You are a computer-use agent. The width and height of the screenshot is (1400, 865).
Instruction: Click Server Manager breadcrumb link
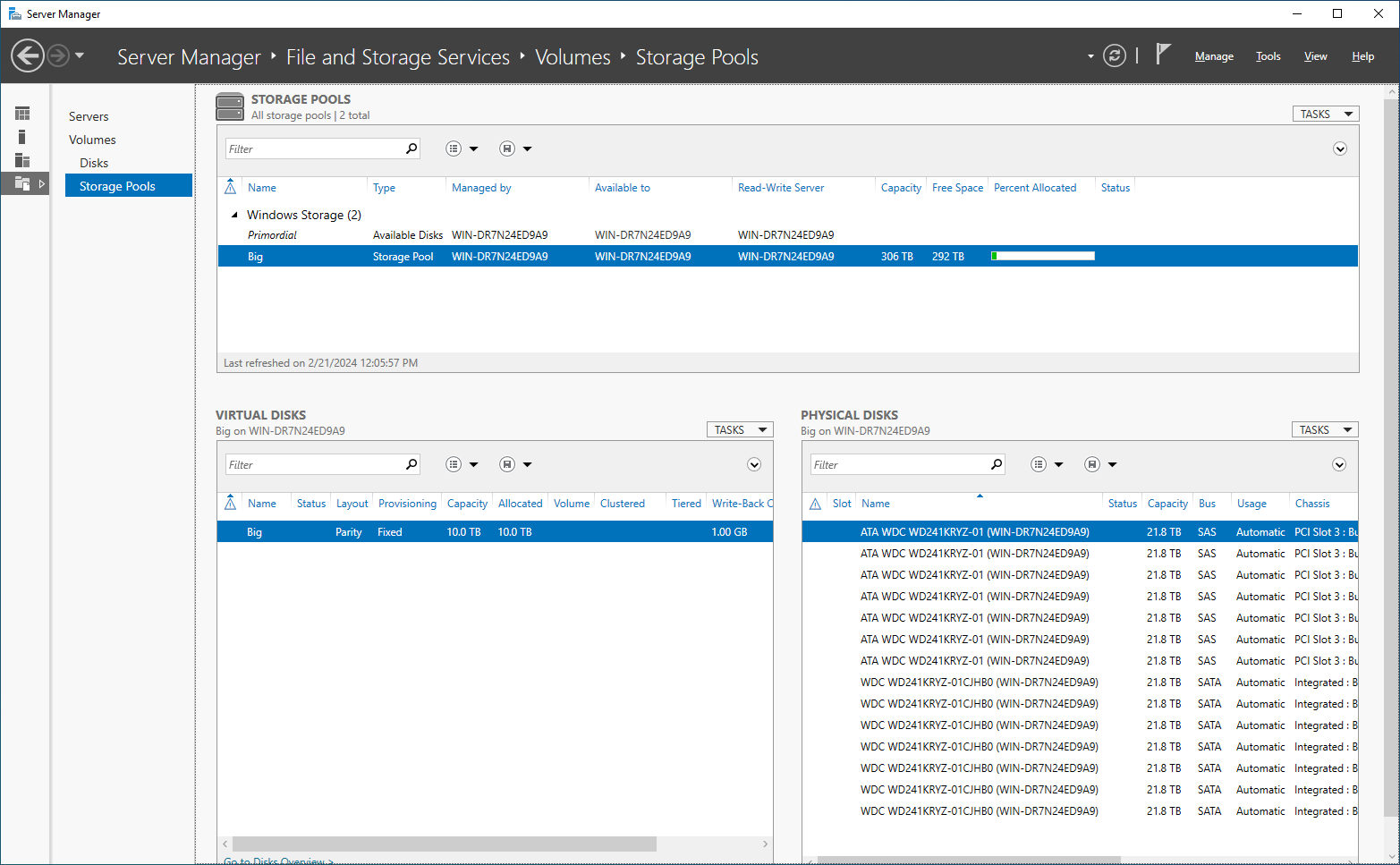(x=189, y=57)
